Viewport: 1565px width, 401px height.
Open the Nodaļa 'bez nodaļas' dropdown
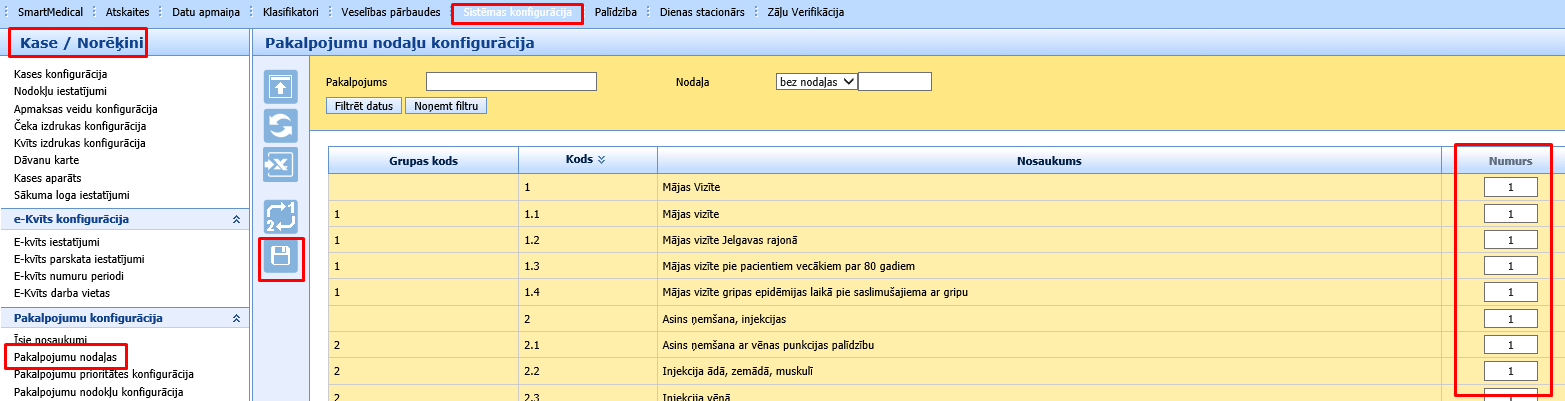(816, 82)
